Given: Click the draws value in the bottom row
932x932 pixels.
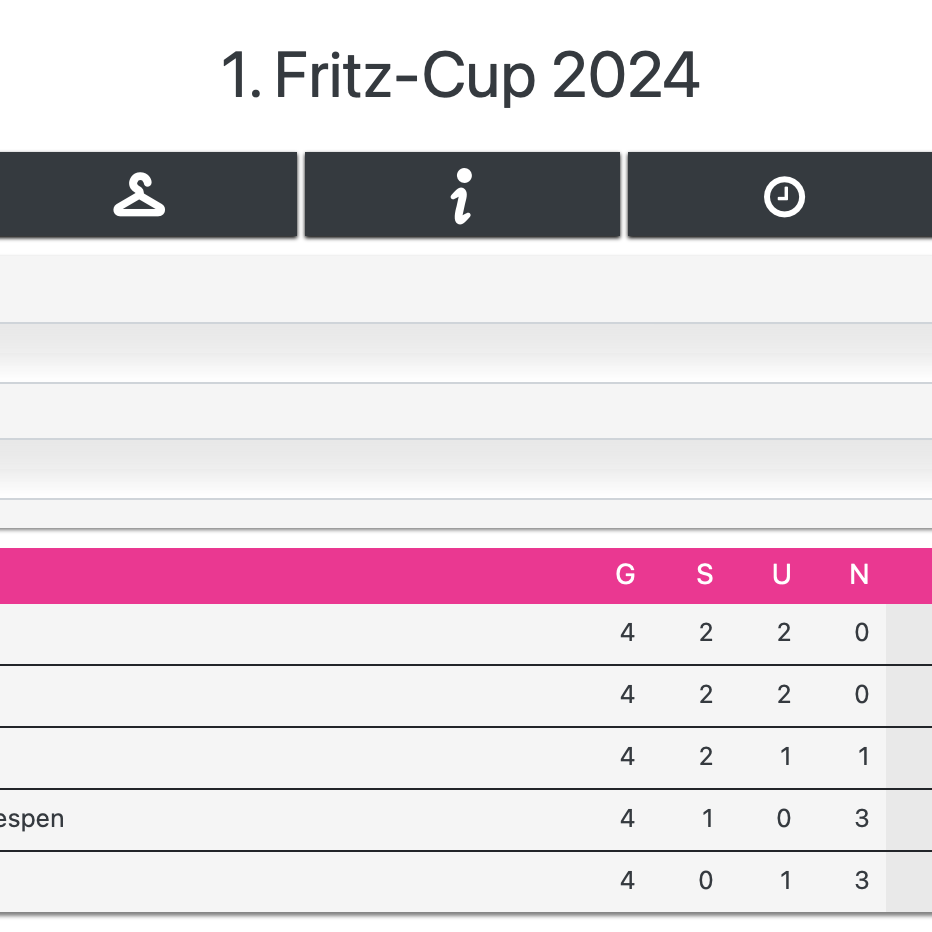Looking at the screenshot, I should (x=784, y=881).
